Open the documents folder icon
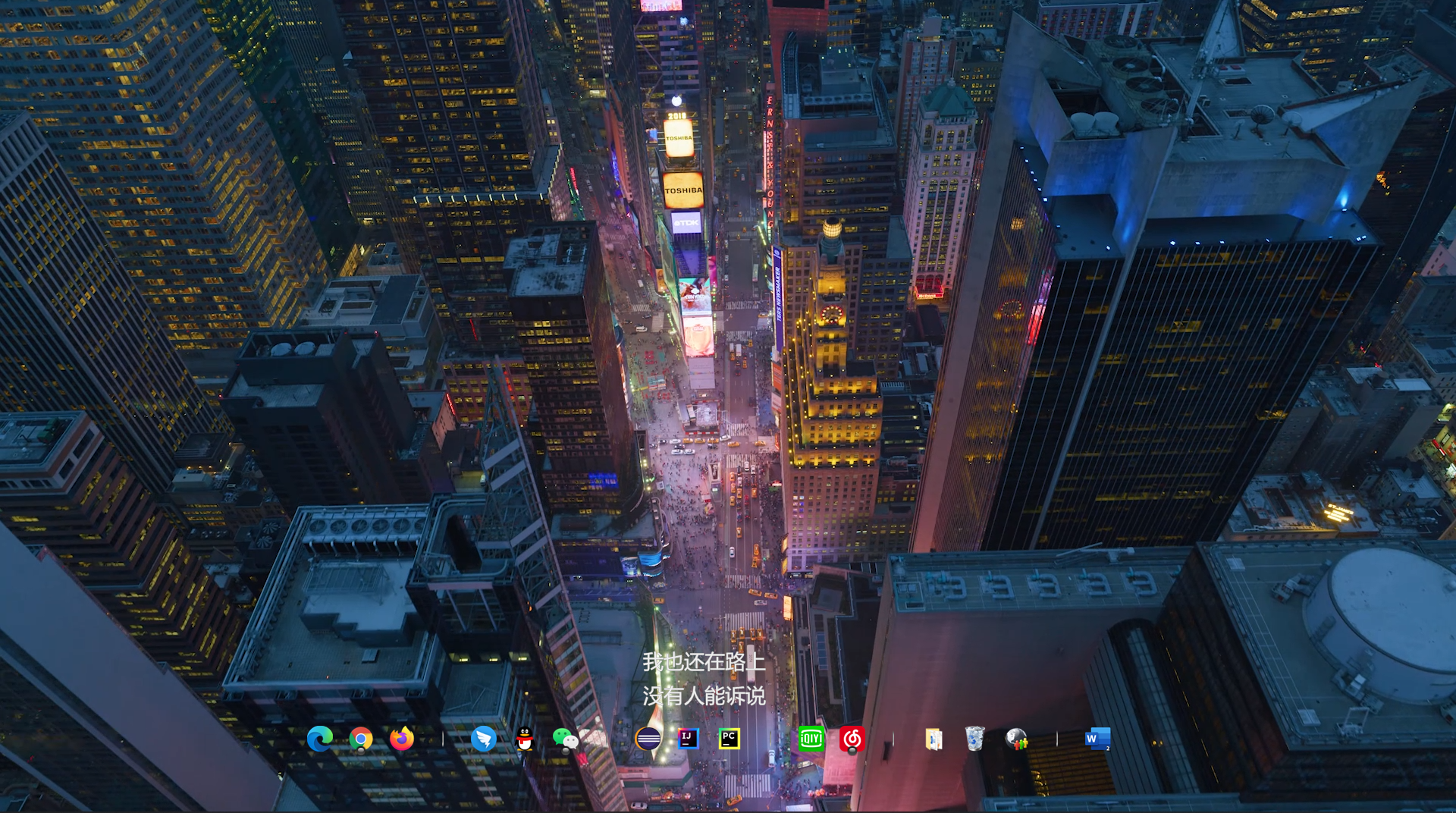Viewport: 1456px width, 813px height. 934,738
